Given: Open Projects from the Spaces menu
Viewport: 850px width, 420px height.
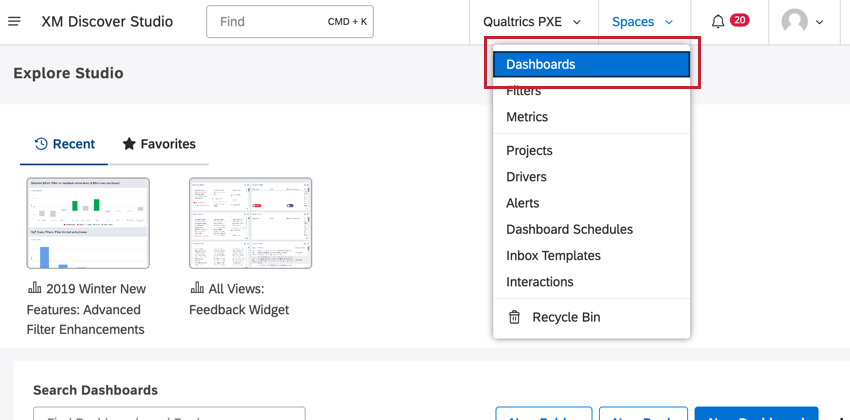Looking at the screenshot, I should pos(529,150).
